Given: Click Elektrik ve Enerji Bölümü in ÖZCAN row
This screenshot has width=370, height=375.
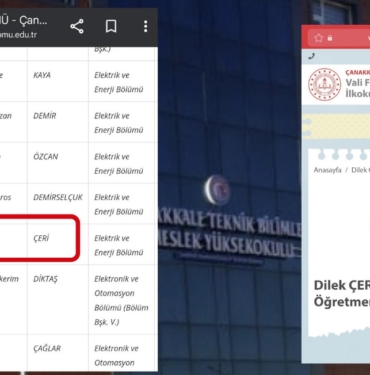Looking at the screenshot, I should click(x=119, y=164).
